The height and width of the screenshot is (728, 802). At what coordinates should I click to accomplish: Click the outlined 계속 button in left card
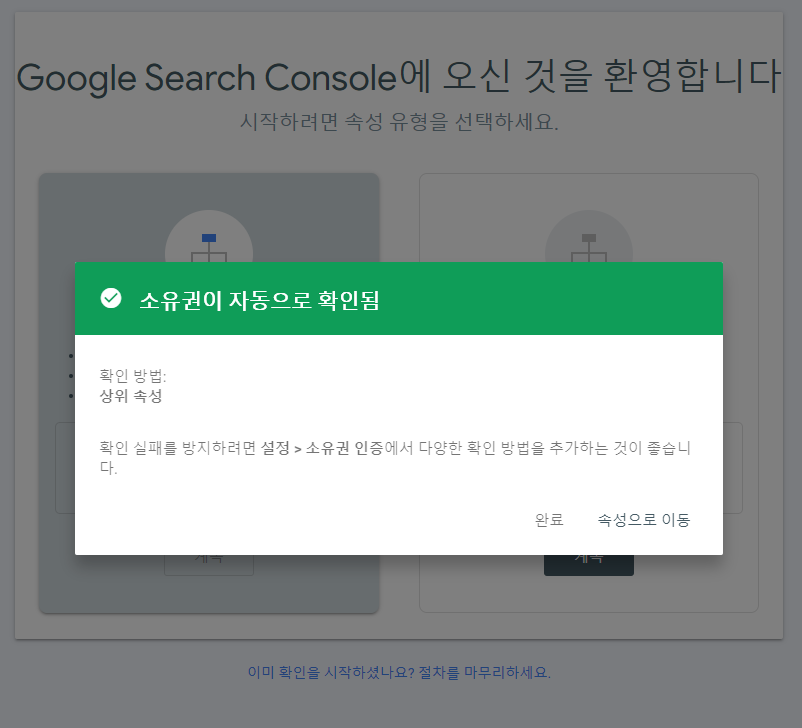coord(209,565)
